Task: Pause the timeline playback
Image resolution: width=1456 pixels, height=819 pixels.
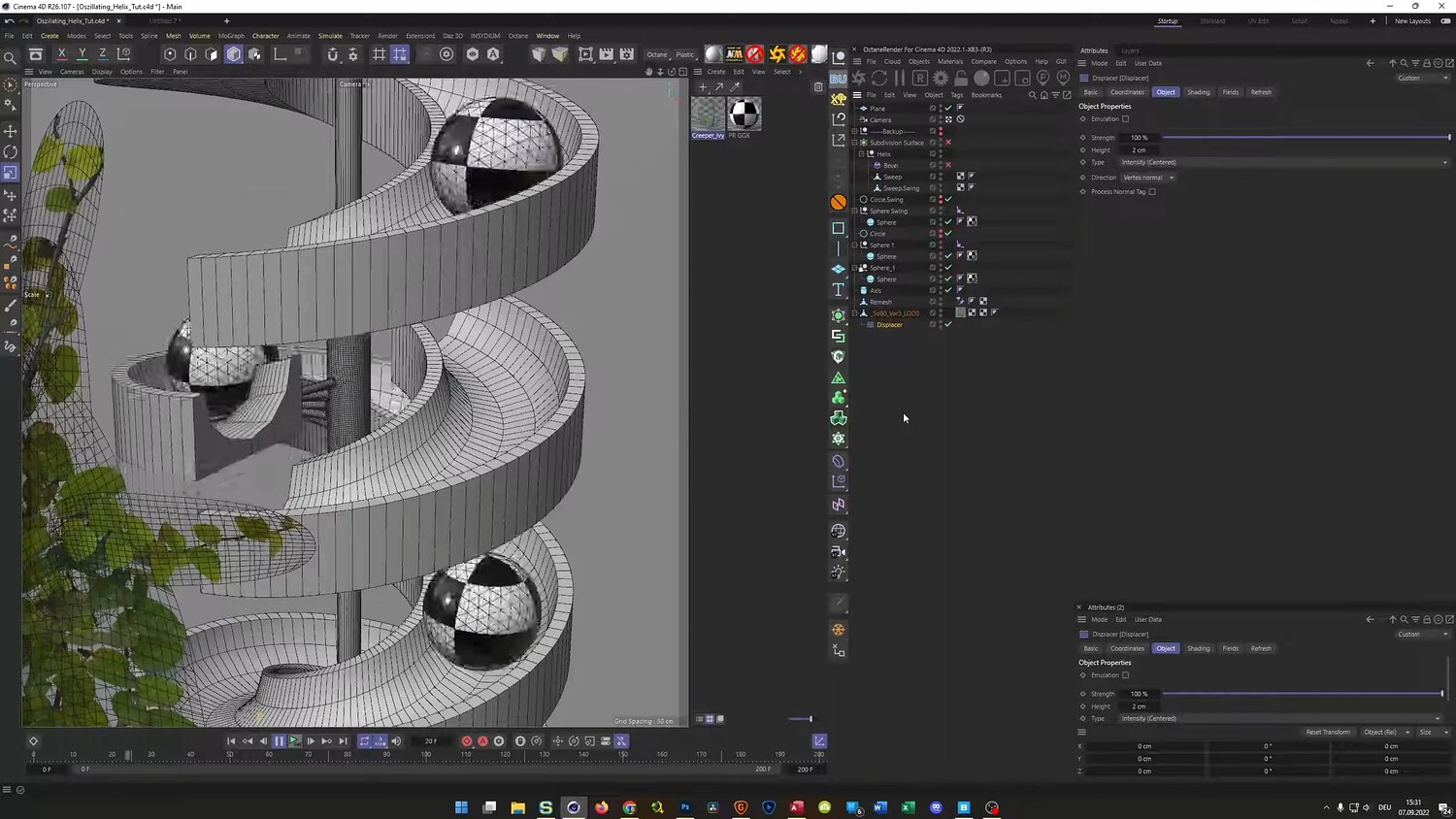Action: click(280, 741)
